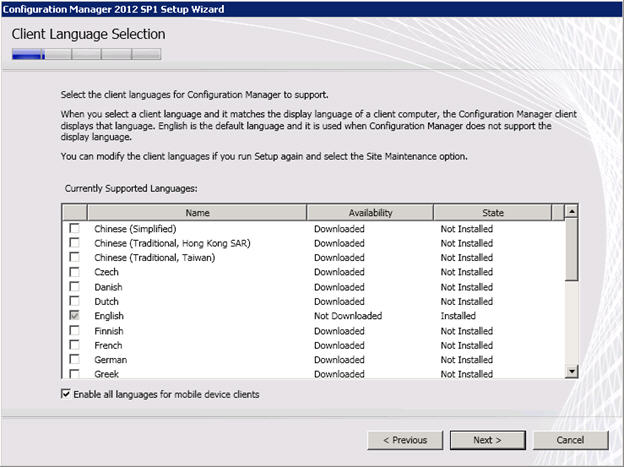The width and height of the screenshot is (626, 468).
Task: Cancel the setup wizard
Action: [x=570, y=440]
